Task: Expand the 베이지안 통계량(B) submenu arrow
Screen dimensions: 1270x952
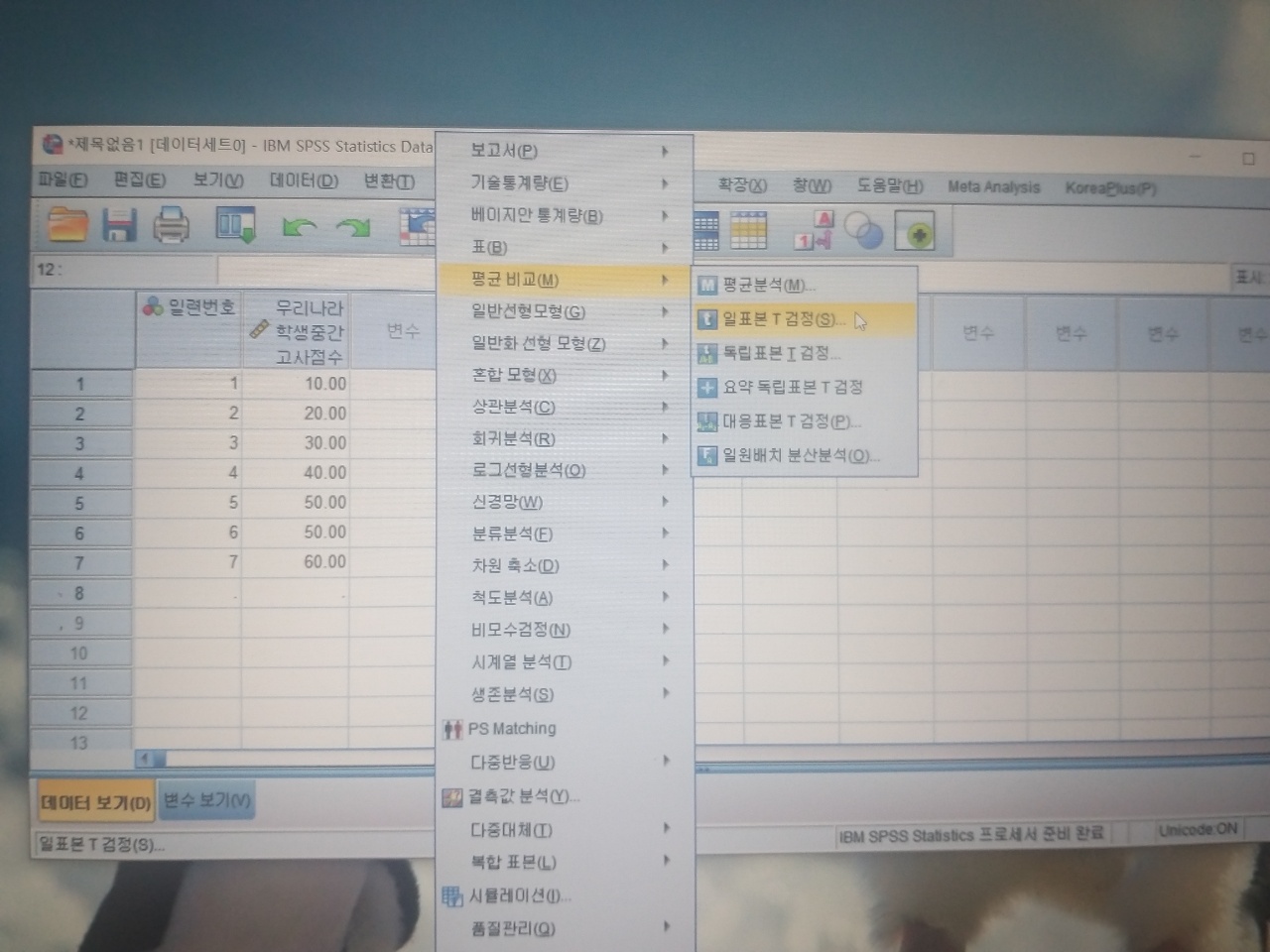Action: coord(665,215)
